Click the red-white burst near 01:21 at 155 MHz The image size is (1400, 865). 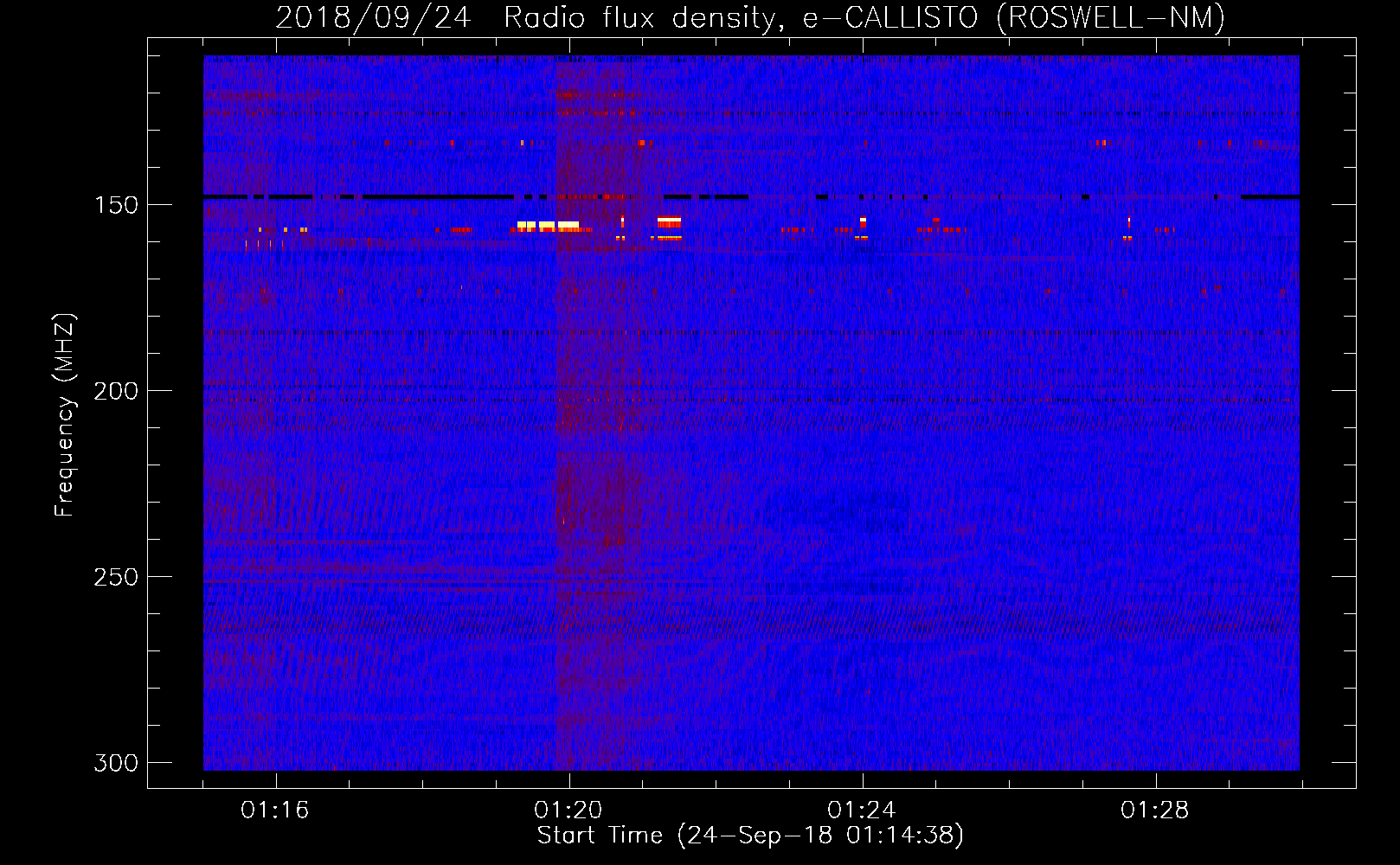pos(669,222)
